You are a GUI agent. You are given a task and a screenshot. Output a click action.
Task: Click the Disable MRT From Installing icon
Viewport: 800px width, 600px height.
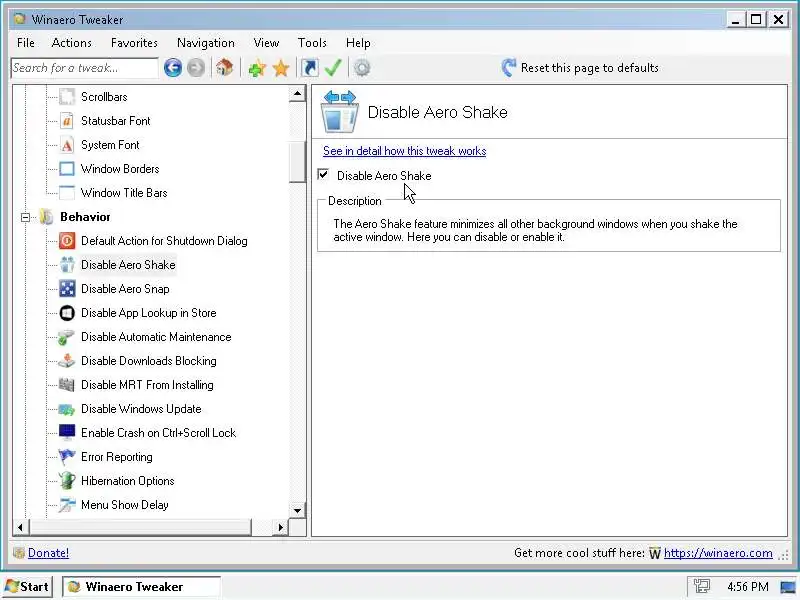(67, 385)
